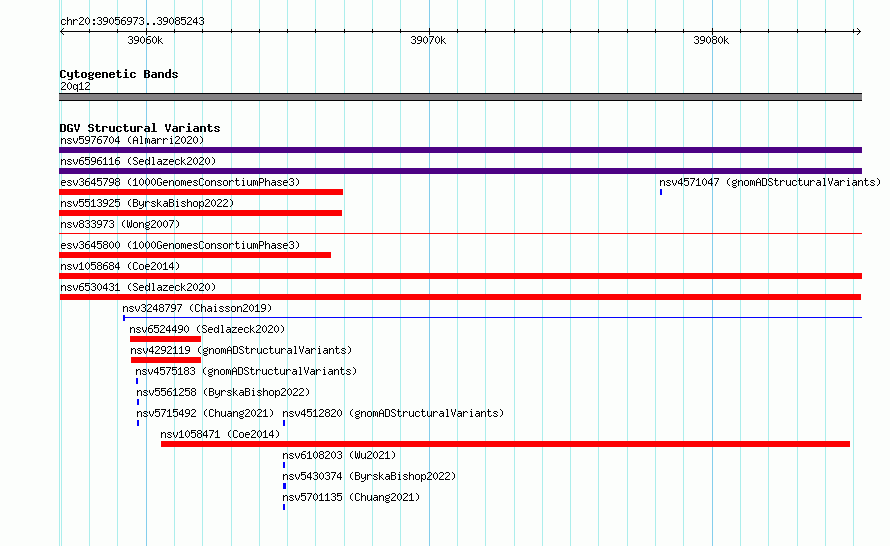Click the chr20:39056973..39085243 coordinates text

(x=132, y=22)
